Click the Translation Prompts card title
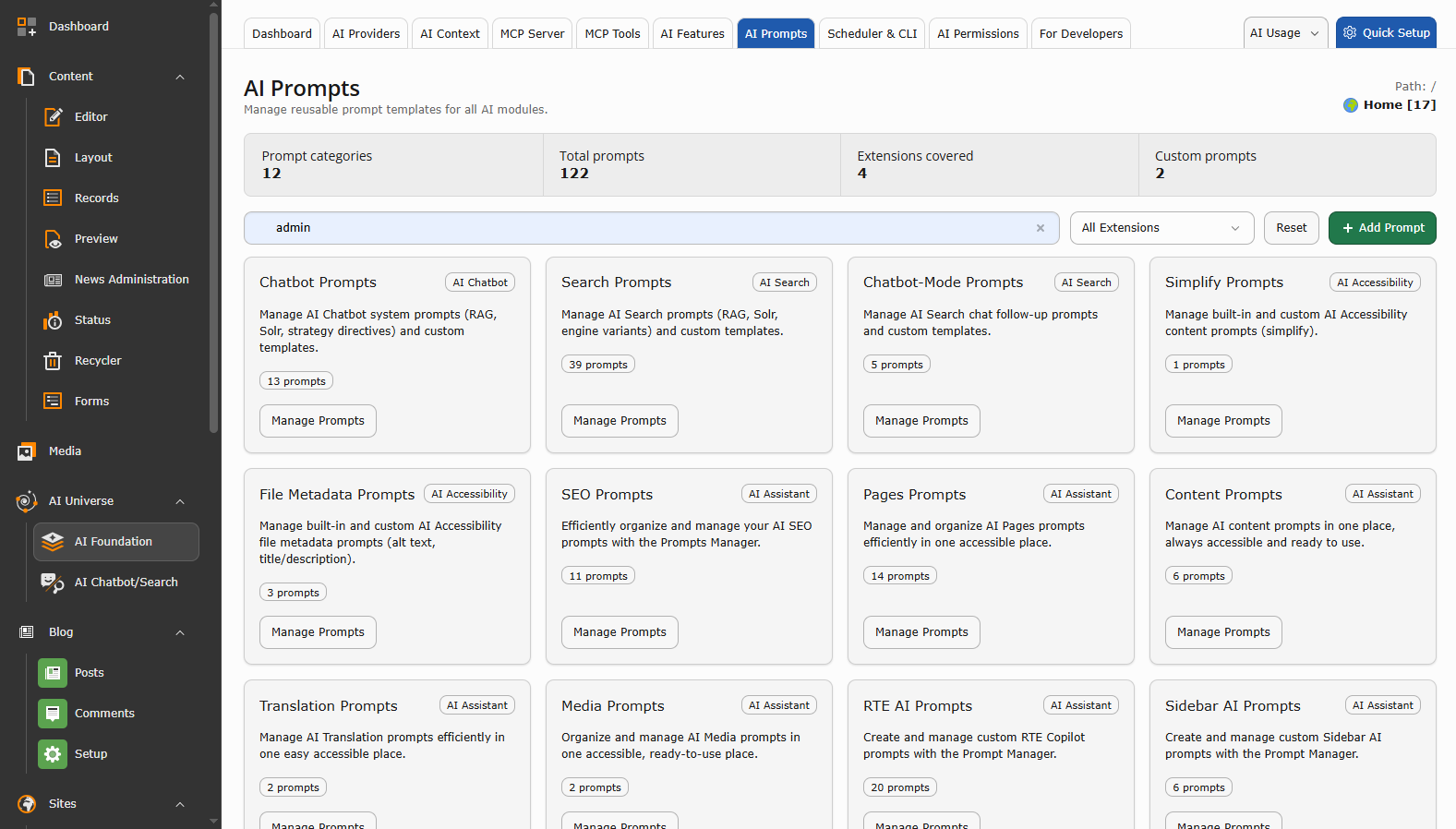This screenshot has width=1456, height=829. click(329, 706)
